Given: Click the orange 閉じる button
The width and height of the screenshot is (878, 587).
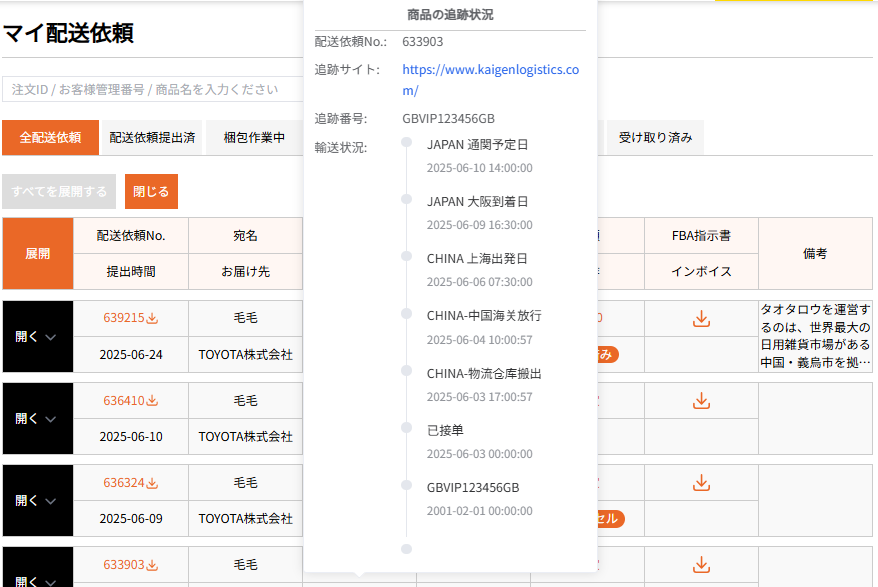Looking at the screenshot, I should (151, 192).
